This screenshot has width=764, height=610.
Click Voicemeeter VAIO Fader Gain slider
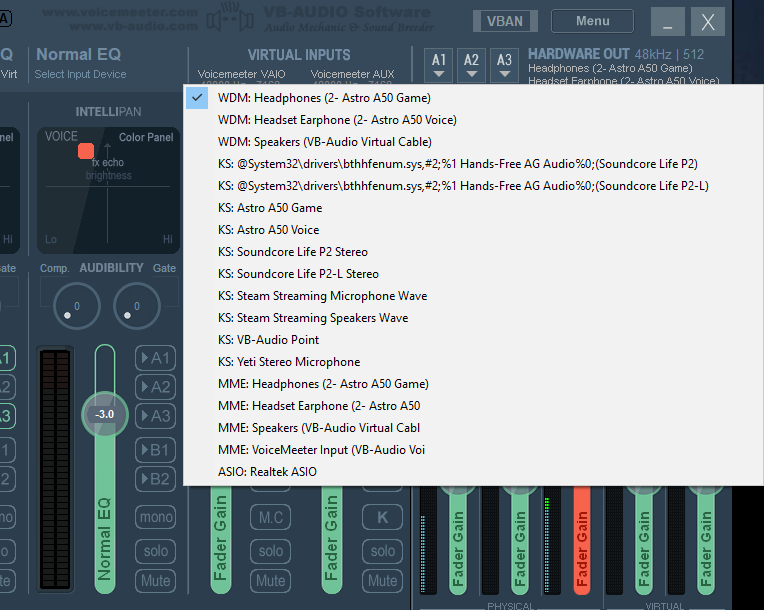[x=220, y=540]
